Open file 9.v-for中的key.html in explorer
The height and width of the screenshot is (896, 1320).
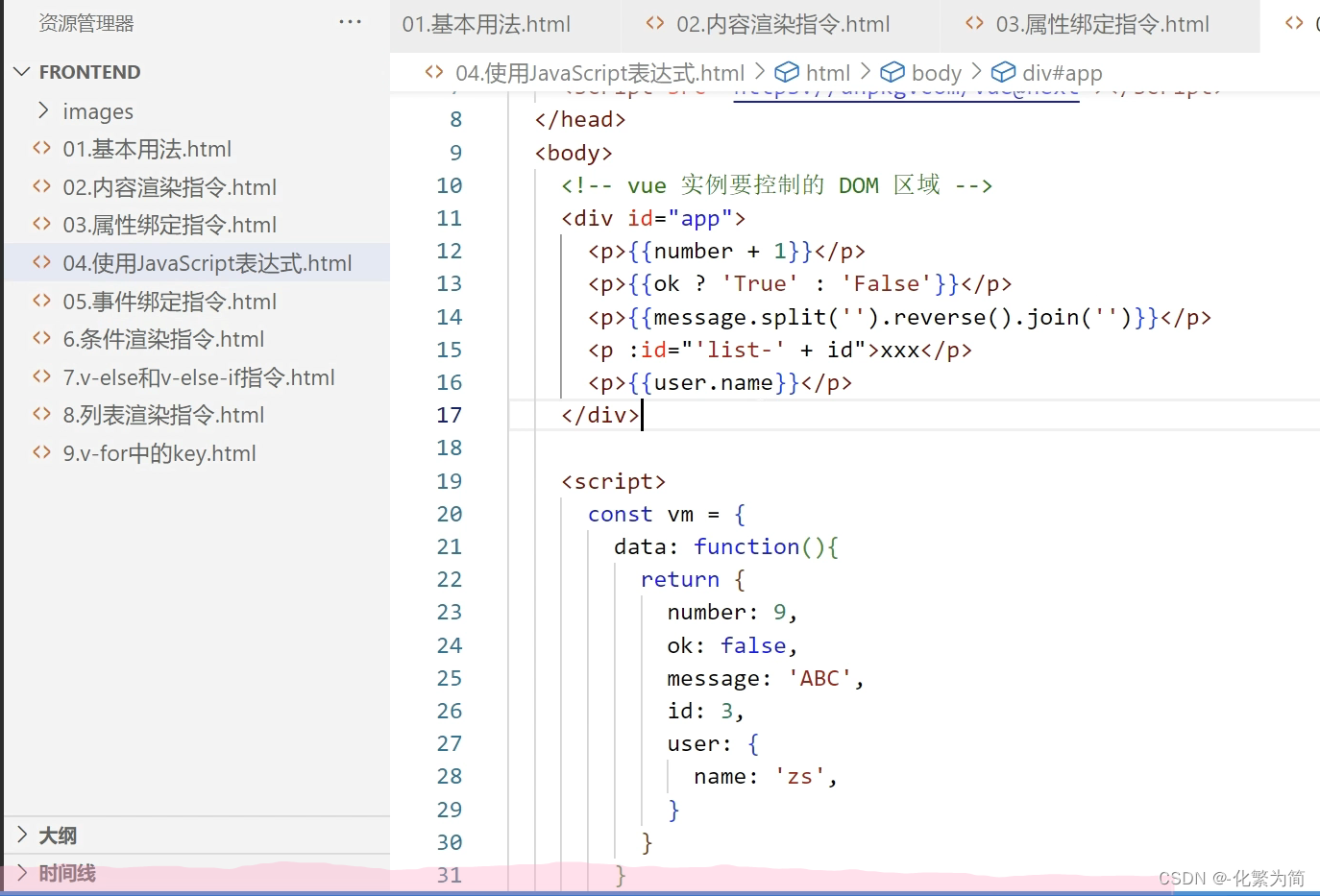pyautogui.click(x=159, y=453)
